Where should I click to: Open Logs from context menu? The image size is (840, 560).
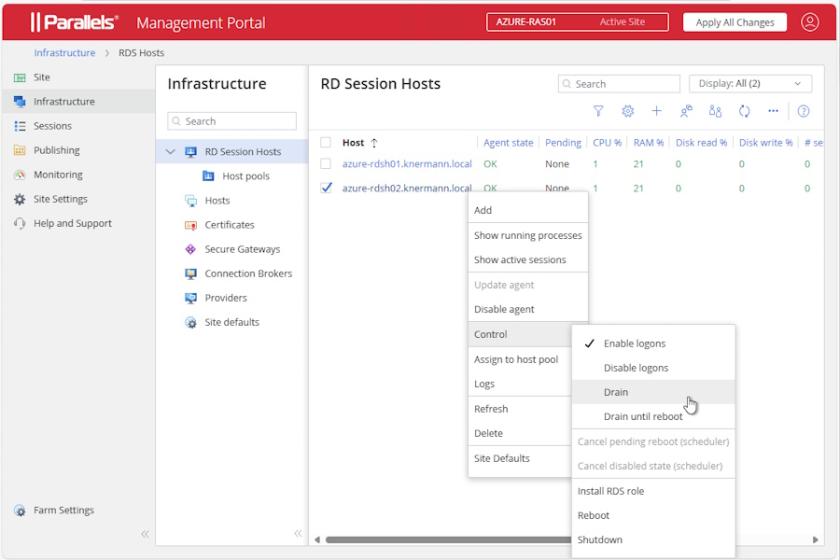tap(520, 384)
